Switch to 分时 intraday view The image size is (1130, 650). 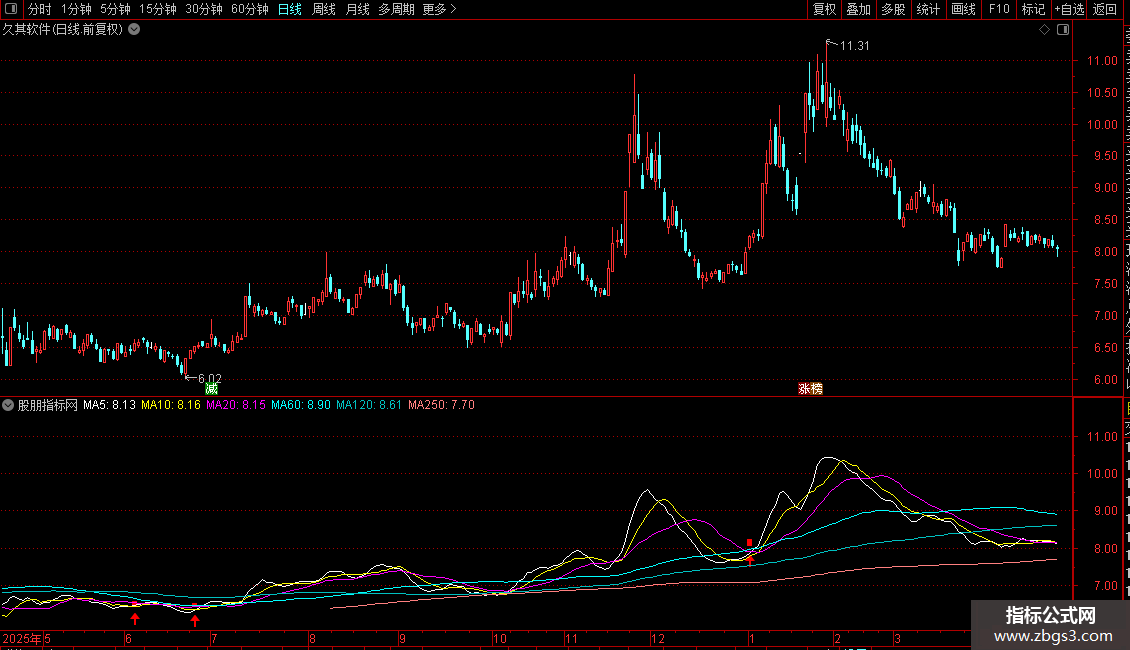coord(40,9)
